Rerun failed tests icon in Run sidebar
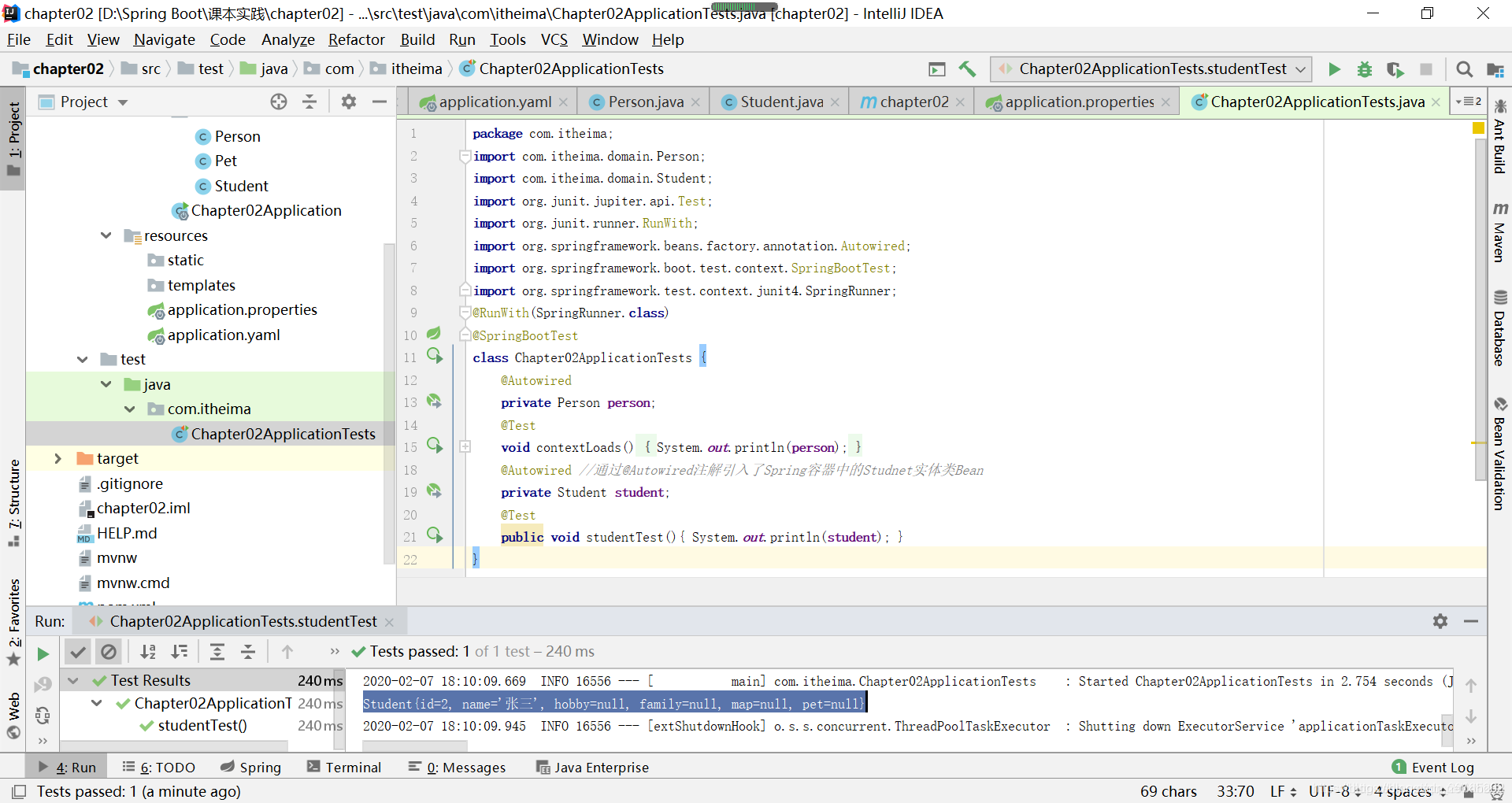The height and width of the screenshot is (803, 1512). 43,685
